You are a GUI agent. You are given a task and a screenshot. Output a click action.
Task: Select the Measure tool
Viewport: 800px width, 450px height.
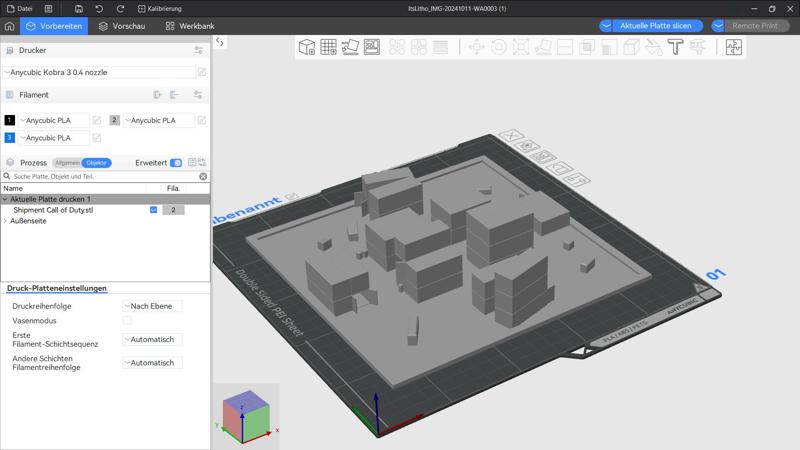coord(697,47)
